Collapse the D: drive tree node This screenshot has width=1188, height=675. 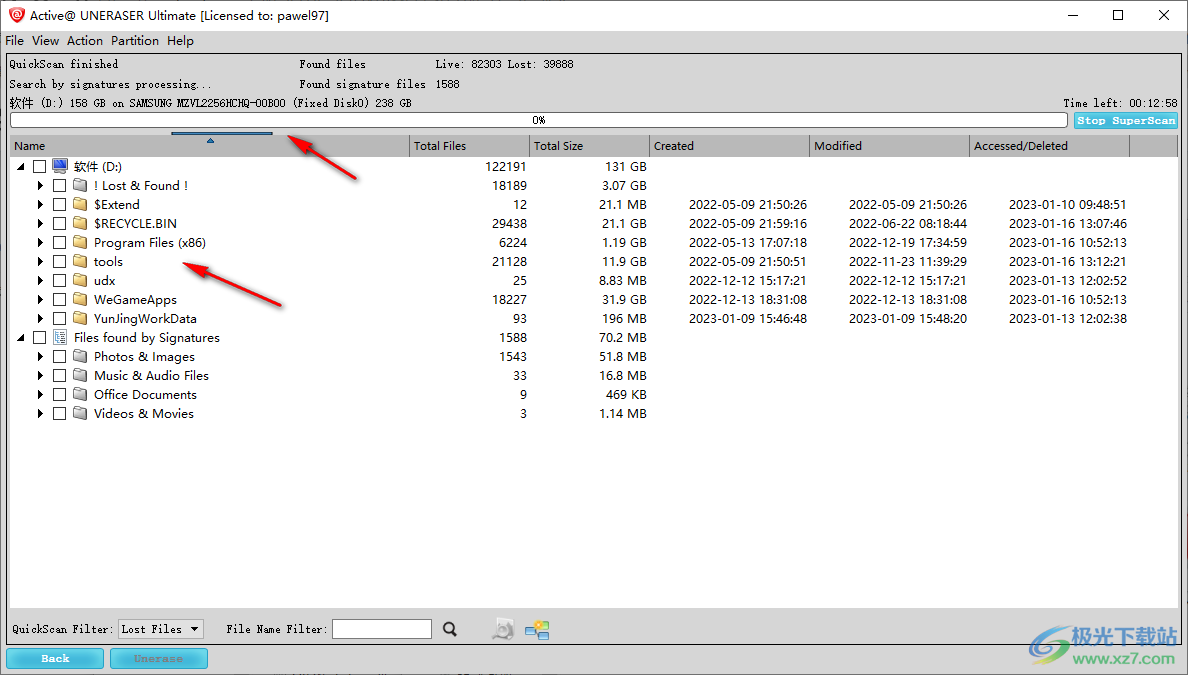(x=20, y=167)
